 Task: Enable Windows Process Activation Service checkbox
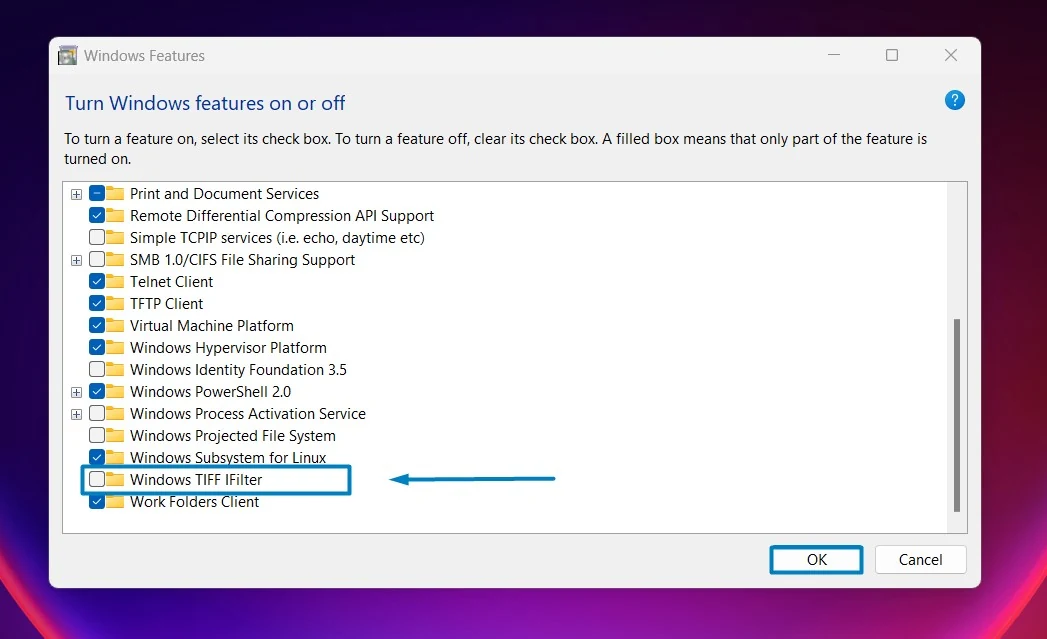point(97,413)
